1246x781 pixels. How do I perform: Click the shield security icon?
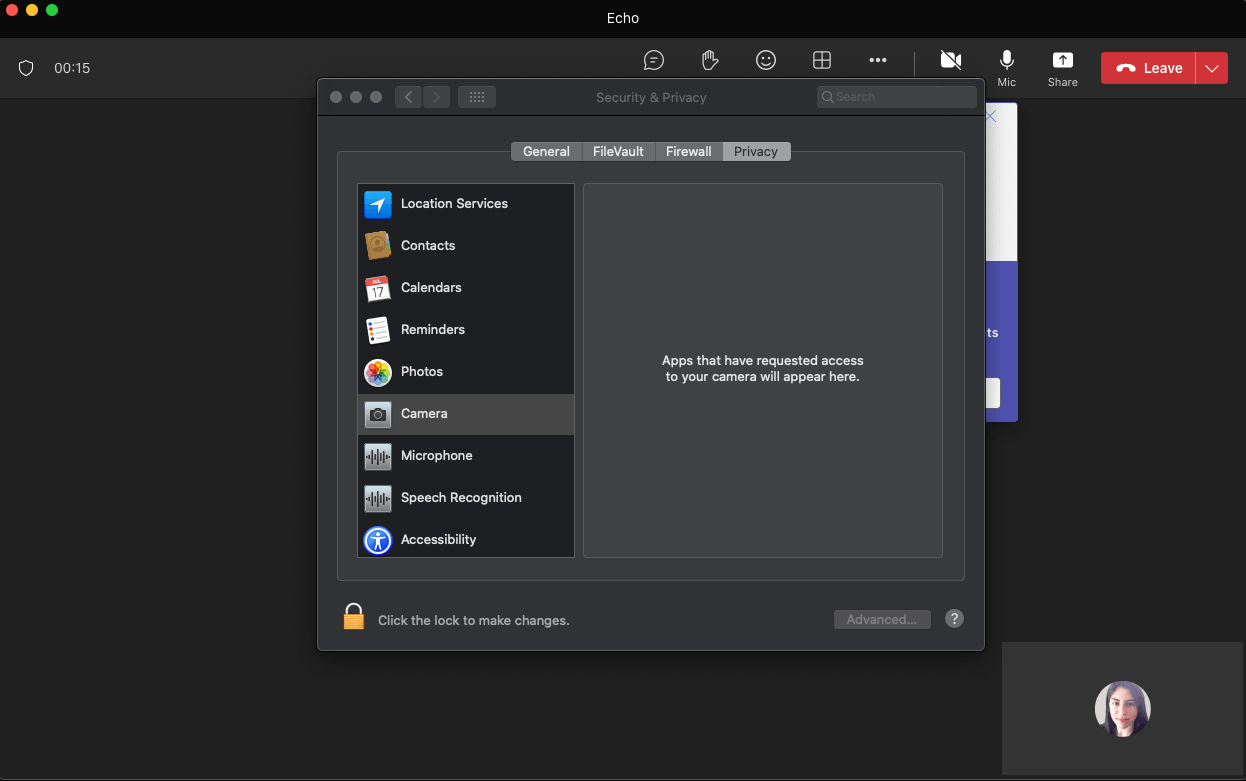[x=27, y=68]
